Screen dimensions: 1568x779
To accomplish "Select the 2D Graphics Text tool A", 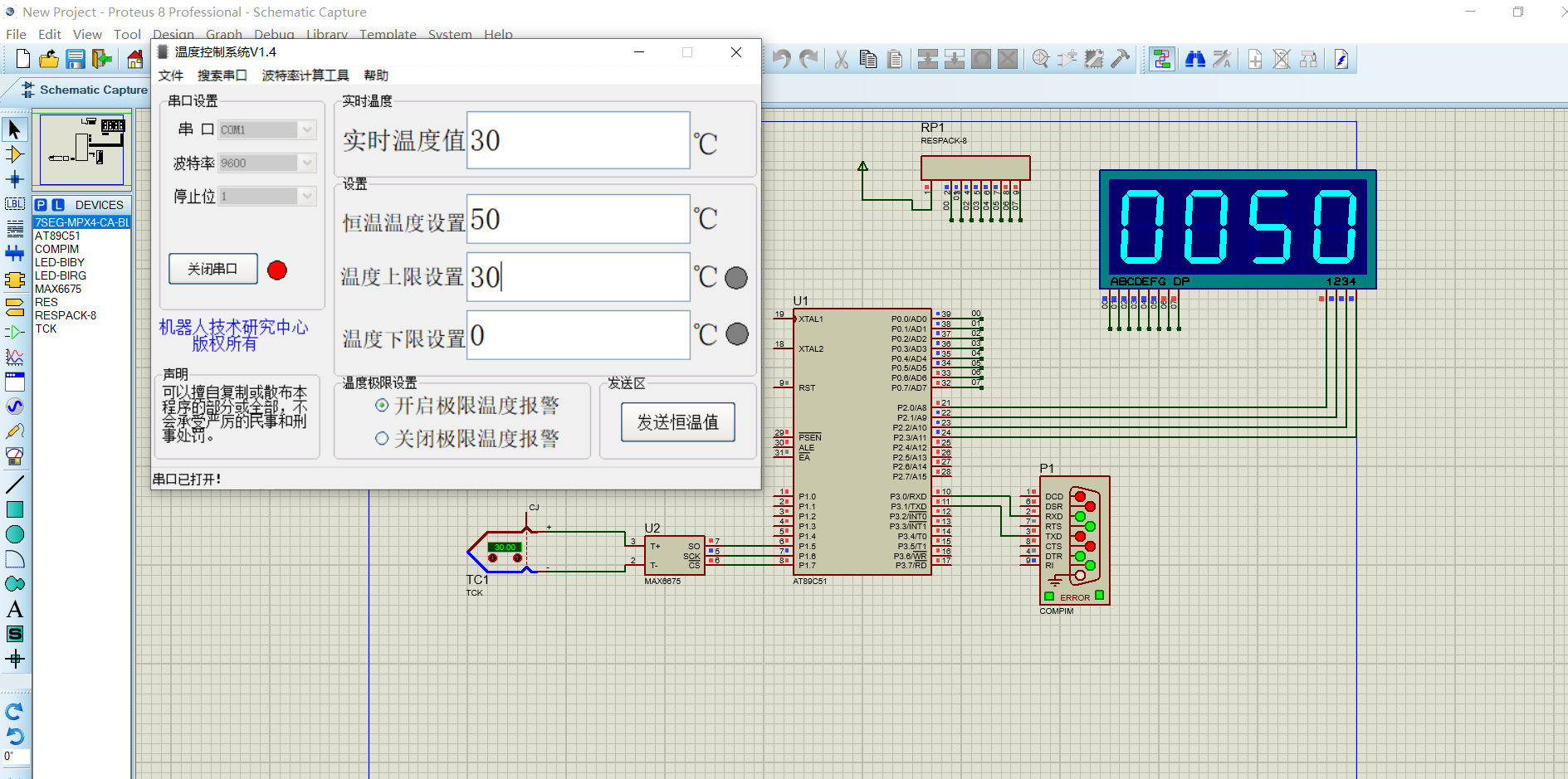I will click(15, 609).
